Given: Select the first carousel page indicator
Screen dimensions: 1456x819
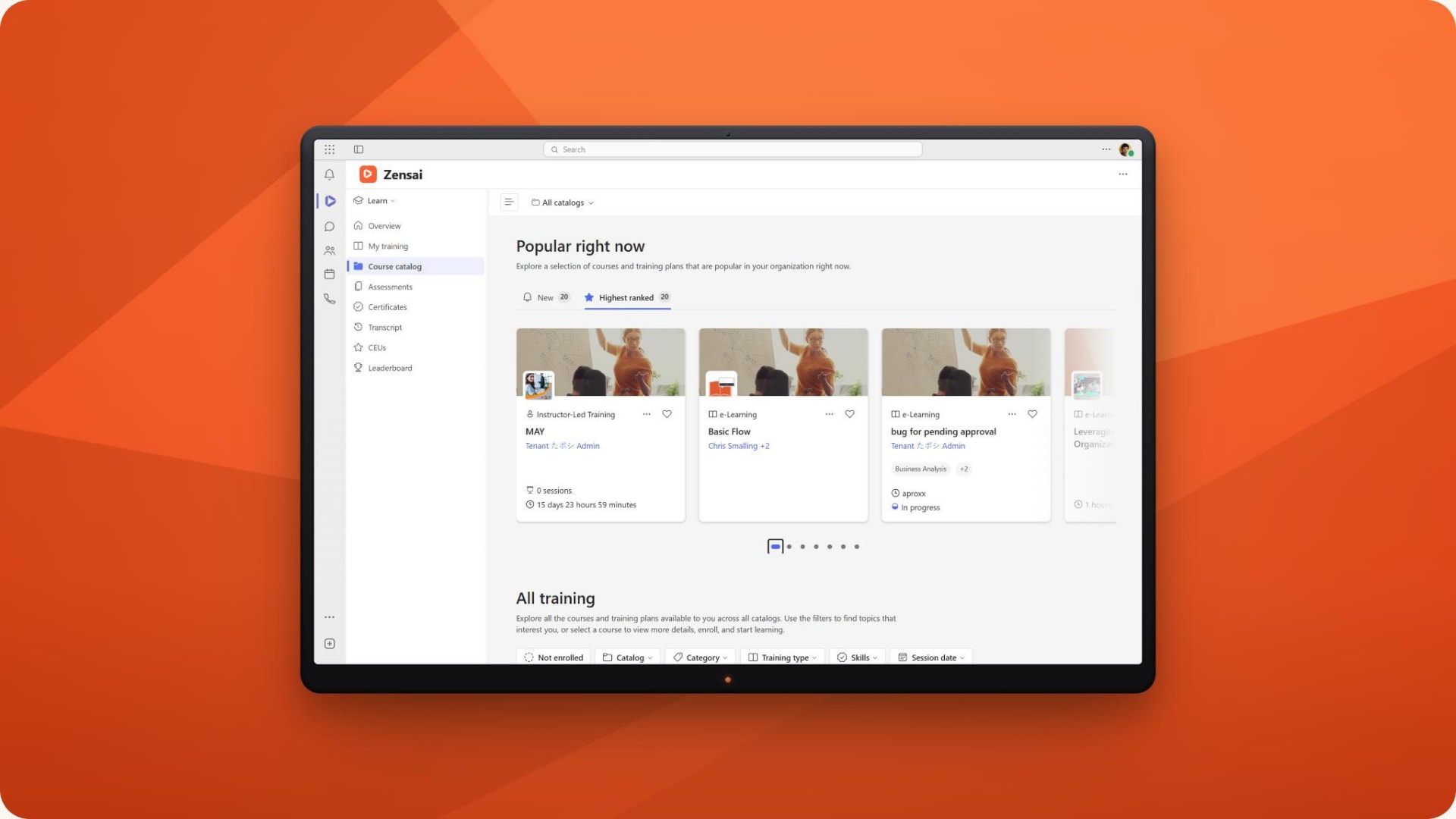Looking at the screenshot, I should (775, 546).
